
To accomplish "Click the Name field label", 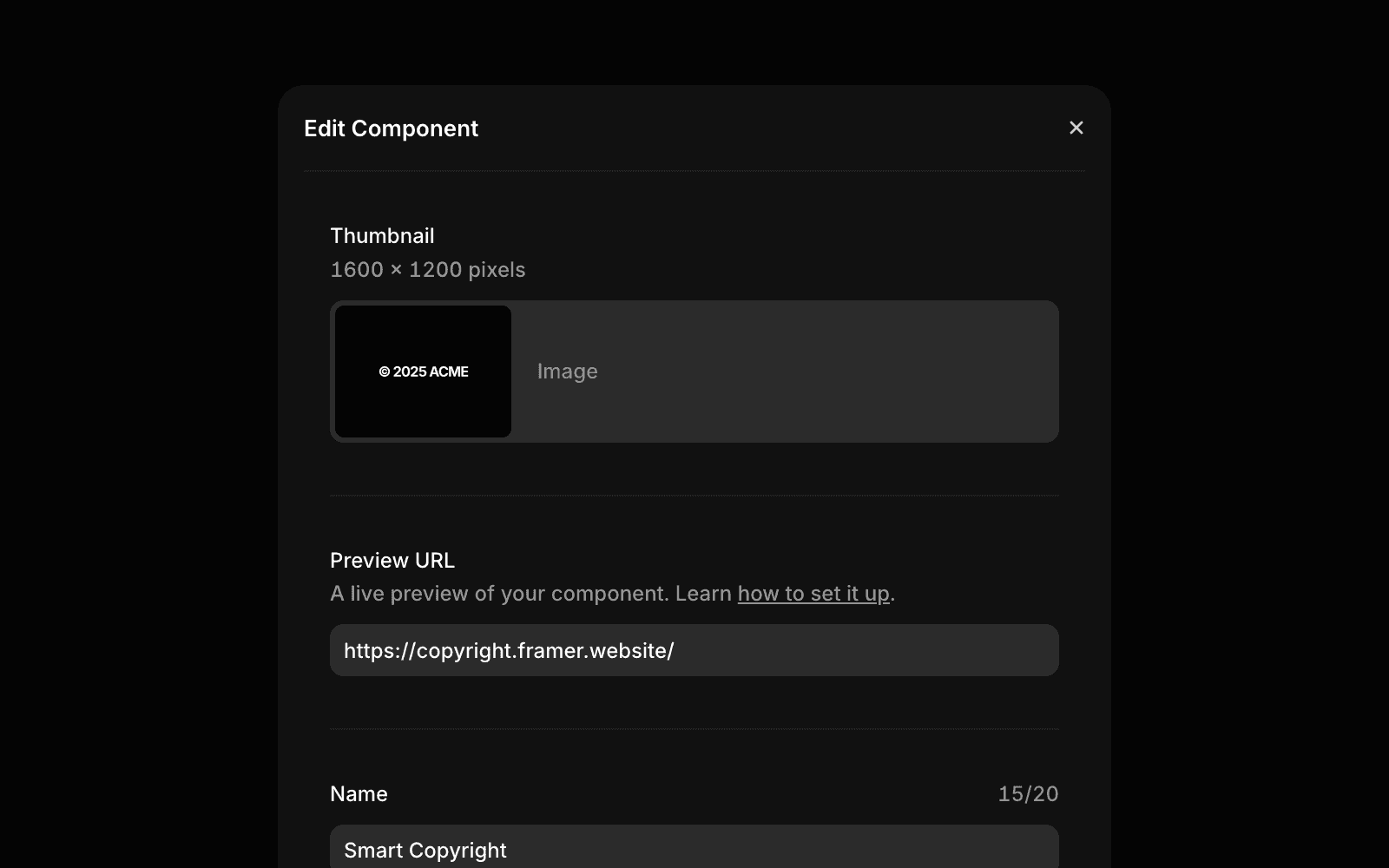I will [359, 792].
